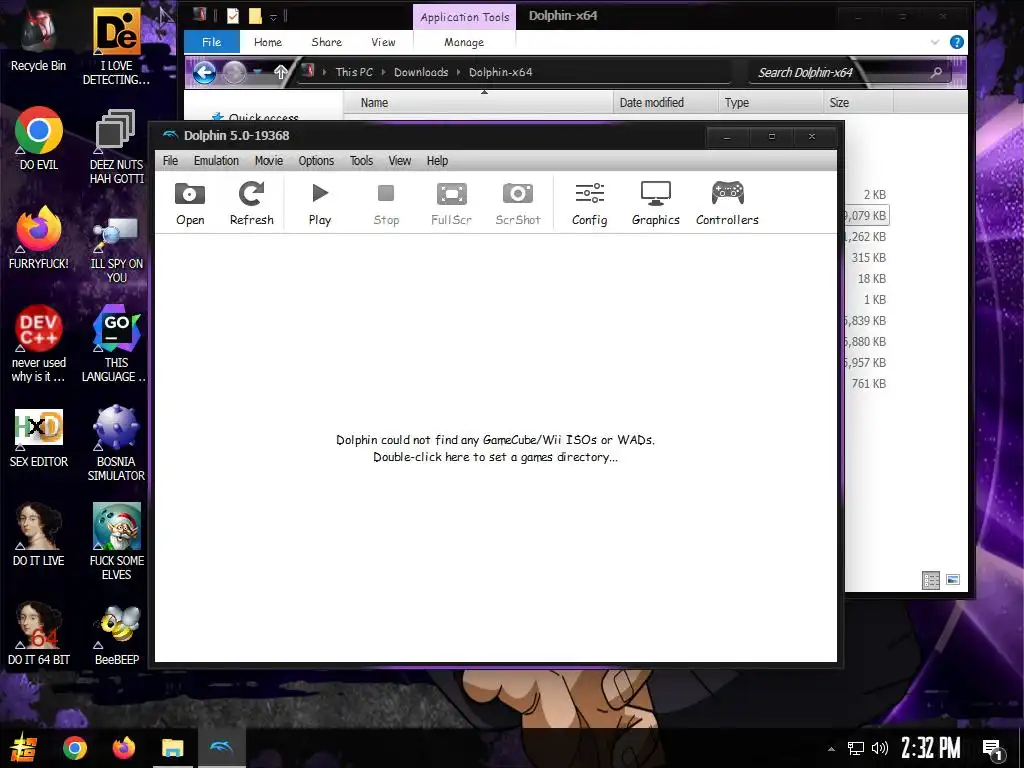
Task: Select the Dev C++ desktop shortcut
Action: (39, 344)
